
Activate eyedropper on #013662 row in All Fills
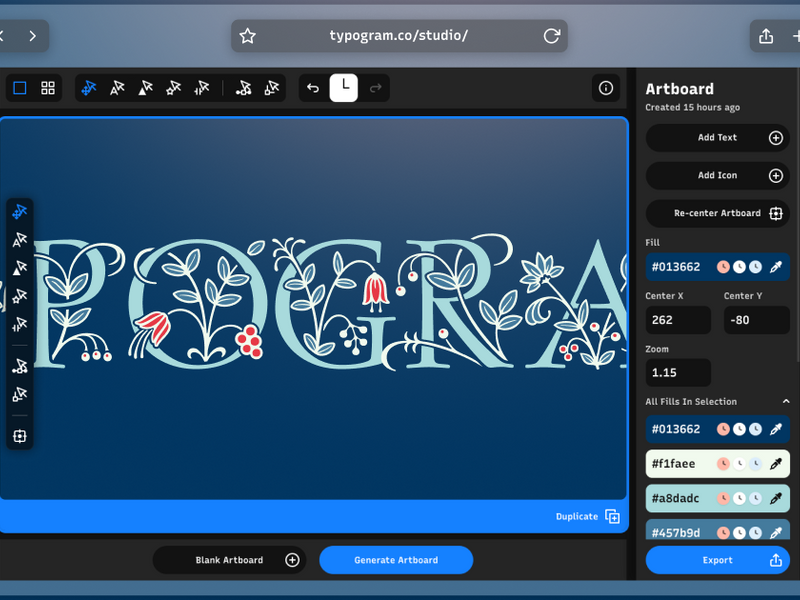point(776,429)
